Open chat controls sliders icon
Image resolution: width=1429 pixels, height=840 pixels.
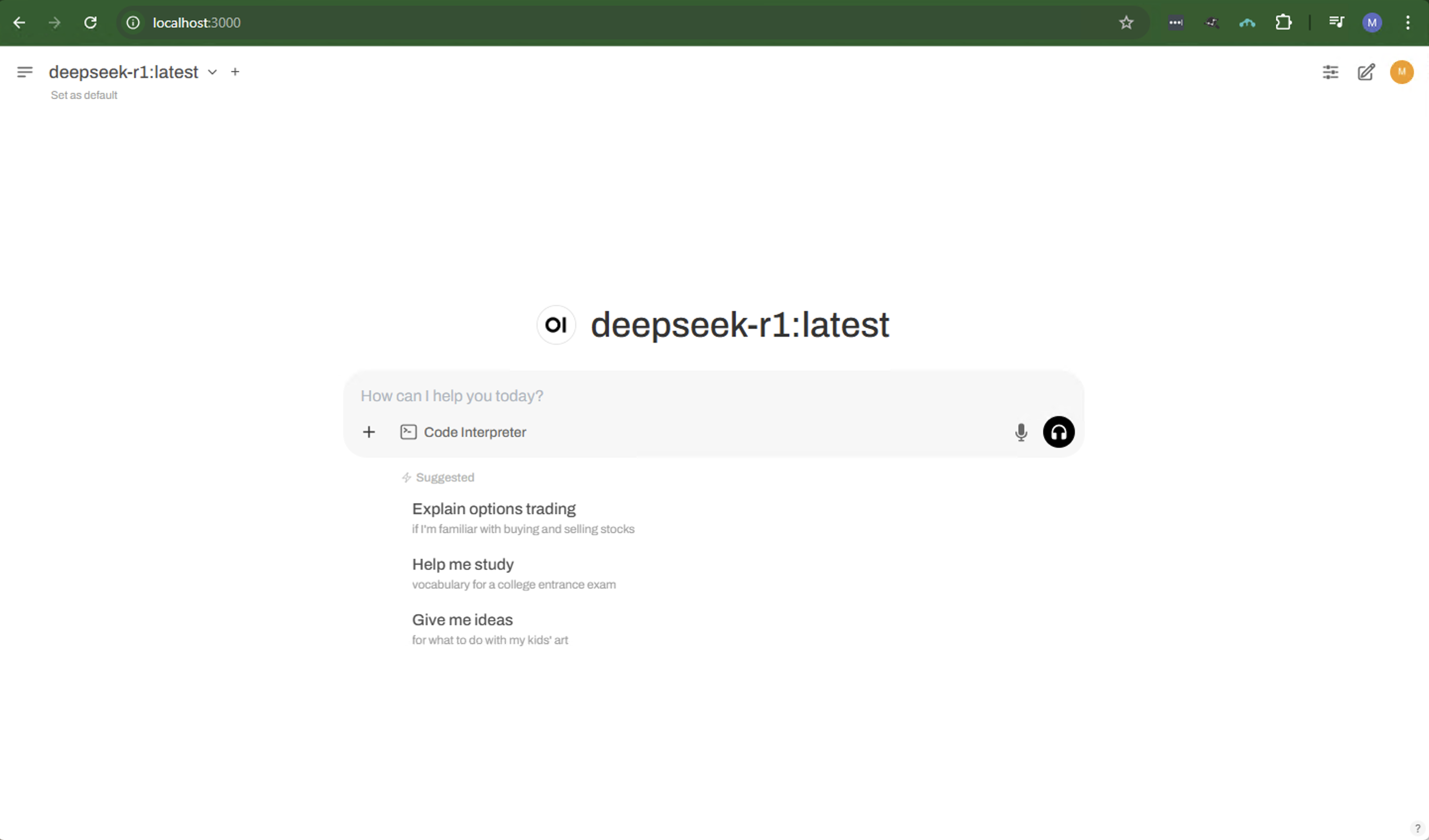(1330, 72)
